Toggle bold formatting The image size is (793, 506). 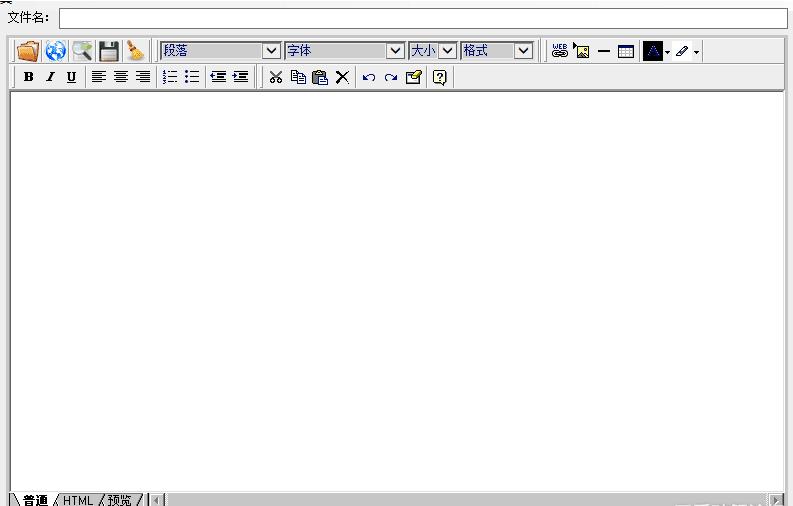coord(28,77)
